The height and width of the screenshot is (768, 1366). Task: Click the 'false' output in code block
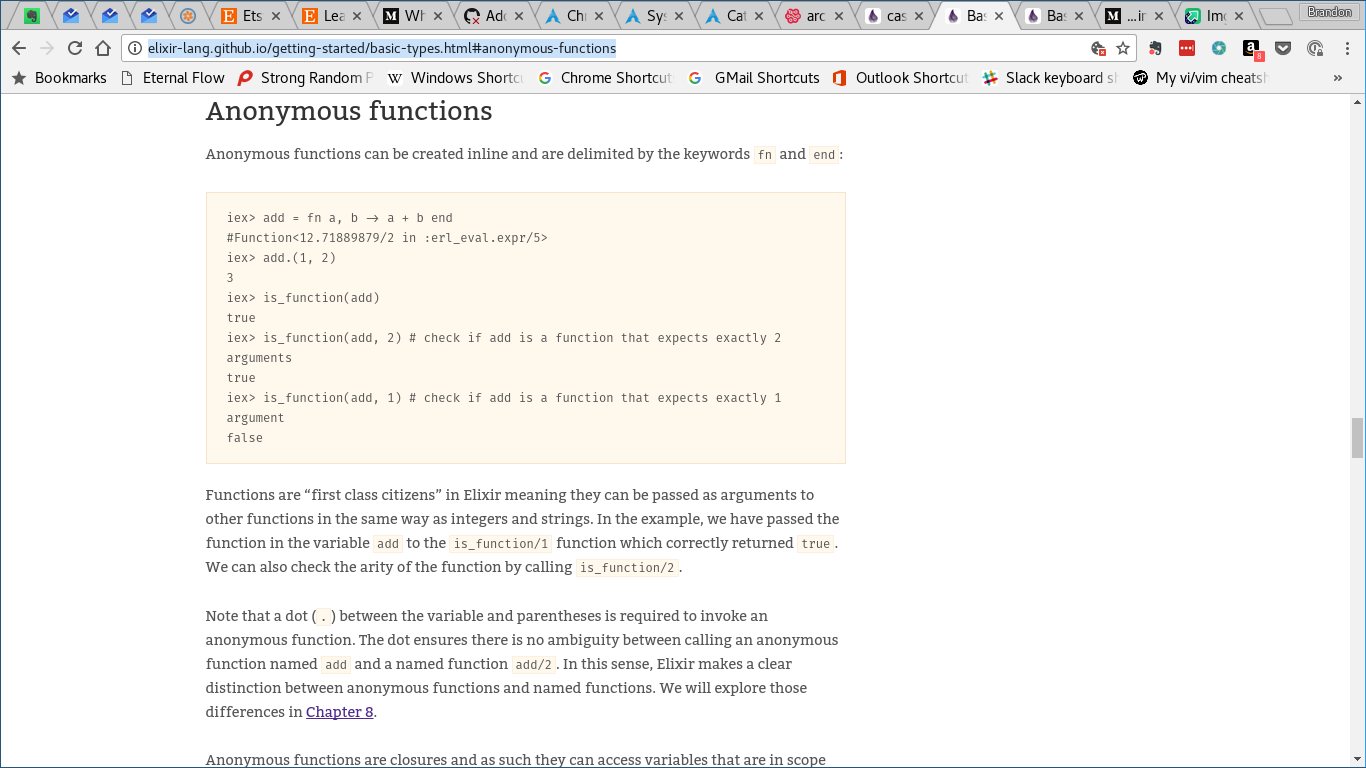(x=245, y=438)
